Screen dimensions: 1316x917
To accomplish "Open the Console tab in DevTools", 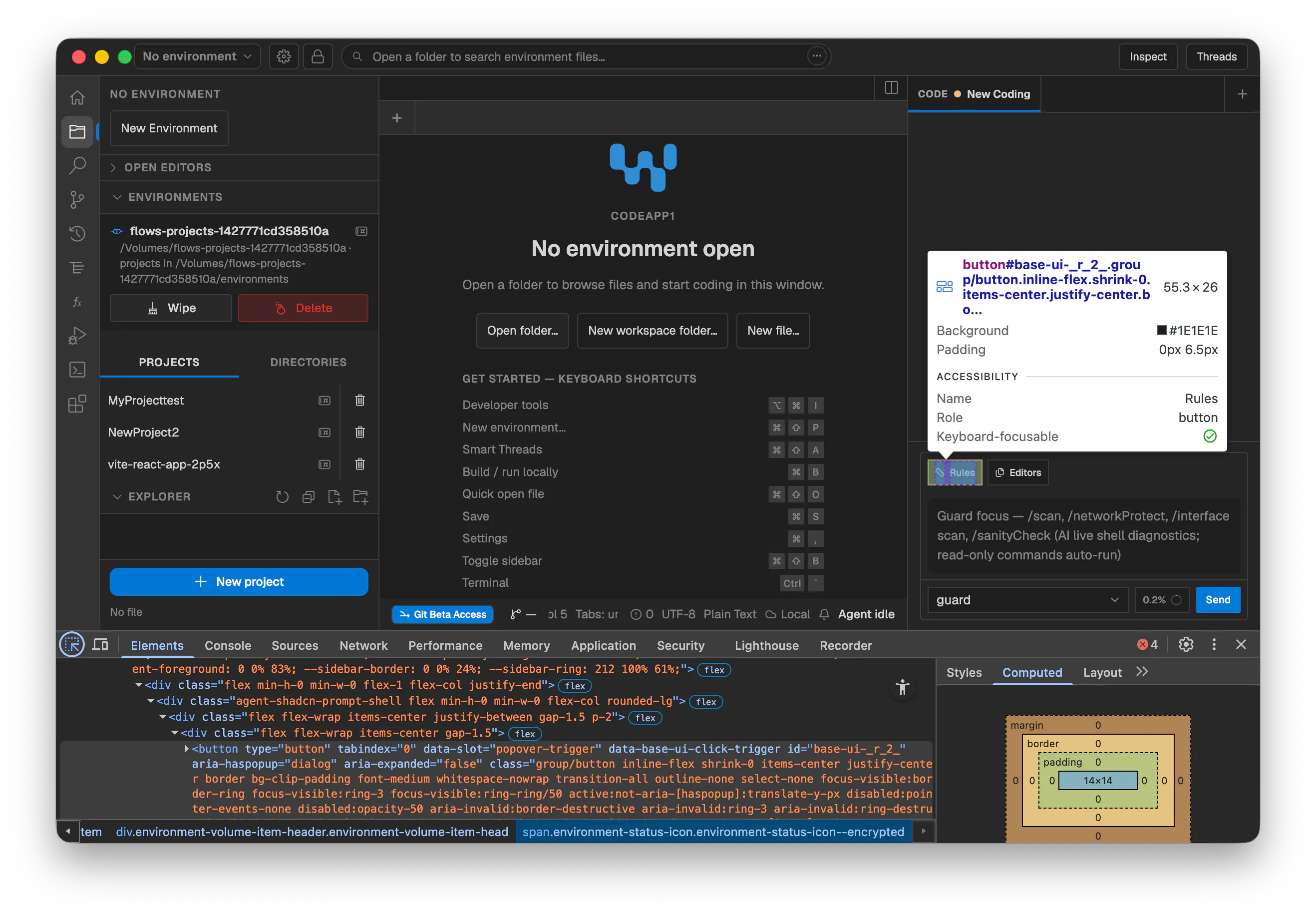I will [228, 645].
